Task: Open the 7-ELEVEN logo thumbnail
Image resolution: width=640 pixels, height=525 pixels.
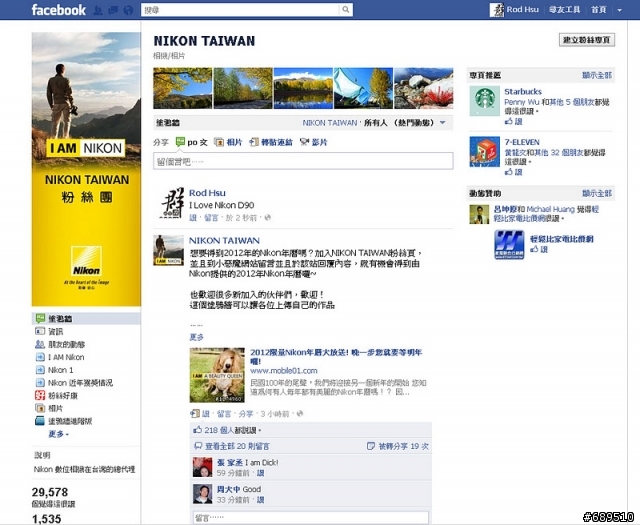Action: (x=484, y=151)
